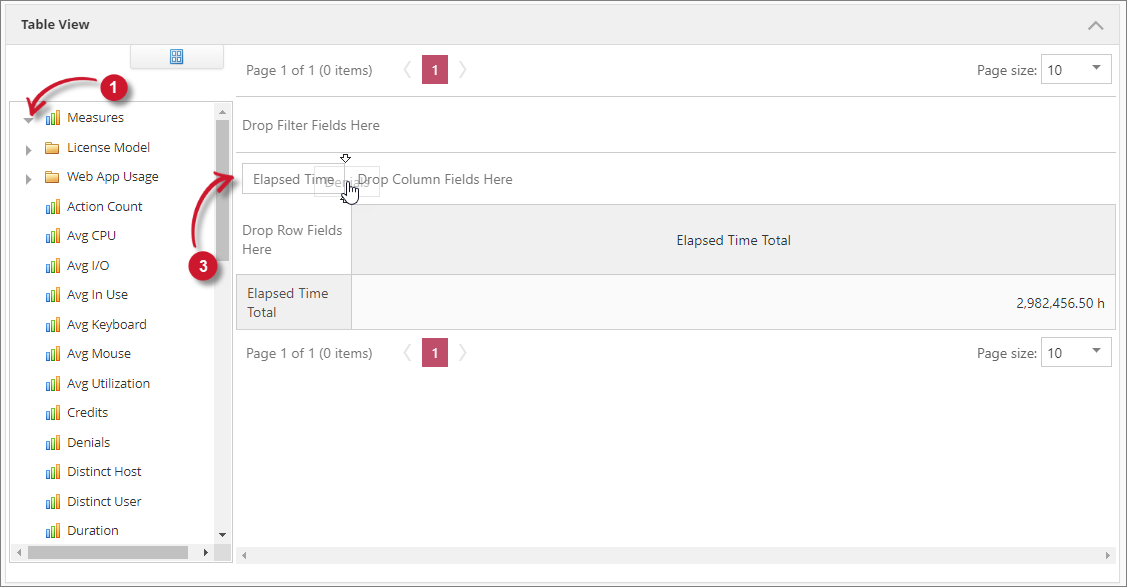Image resolution: width=1127 pixels, height=587 pixels.
Task: Select the Distinct User measure
Action: pos(104,501)
